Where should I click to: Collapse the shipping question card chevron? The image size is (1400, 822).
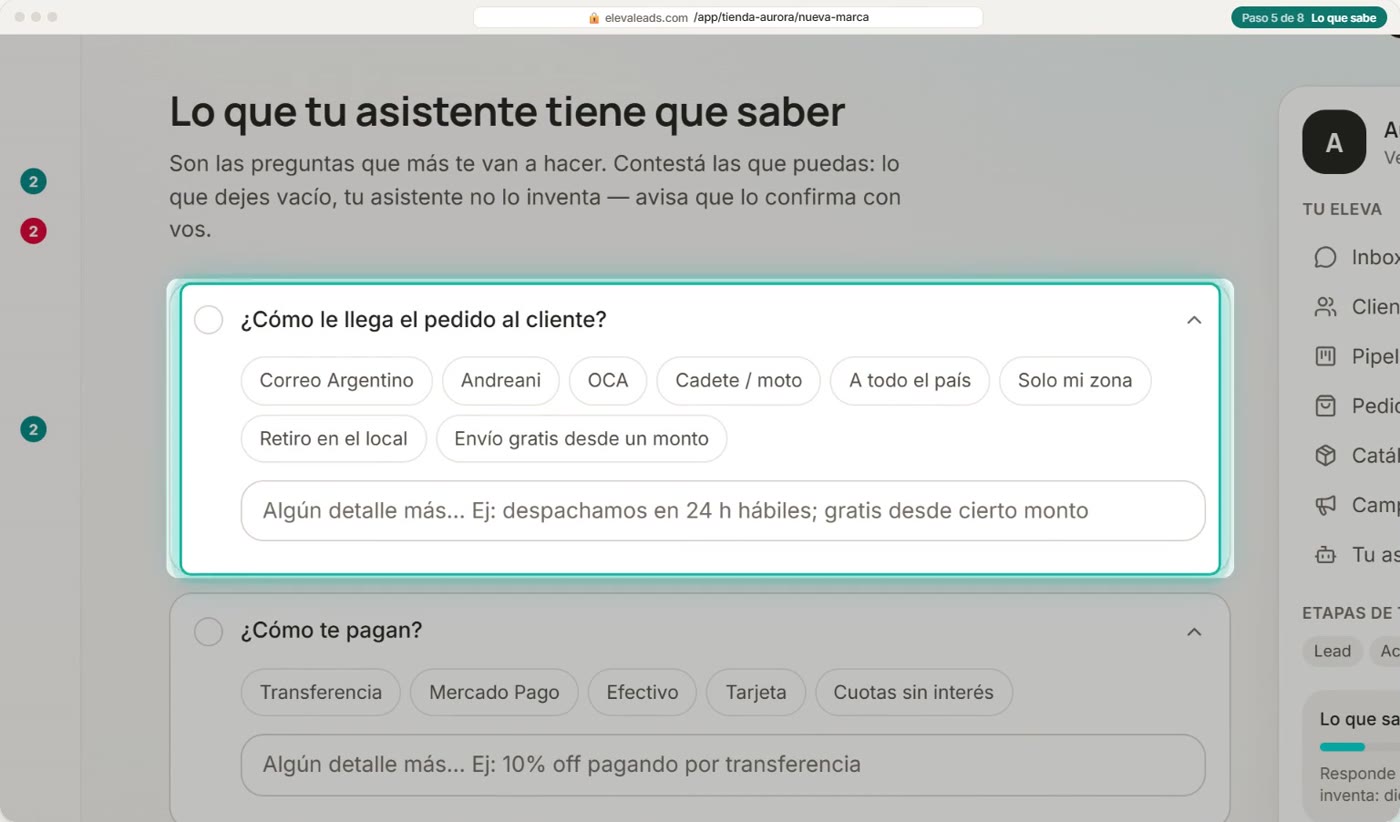(1194, 320)
